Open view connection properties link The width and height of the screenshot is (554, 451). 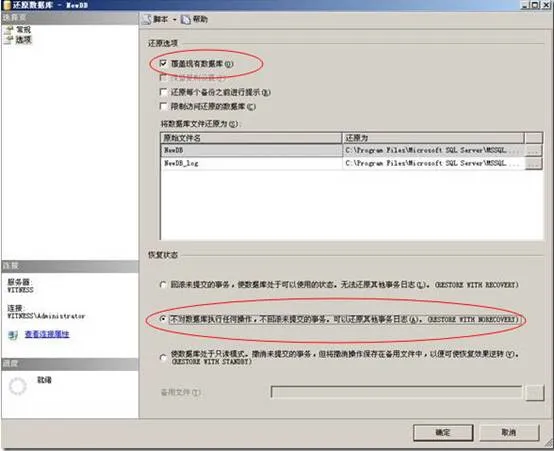[x=47, y=334]
